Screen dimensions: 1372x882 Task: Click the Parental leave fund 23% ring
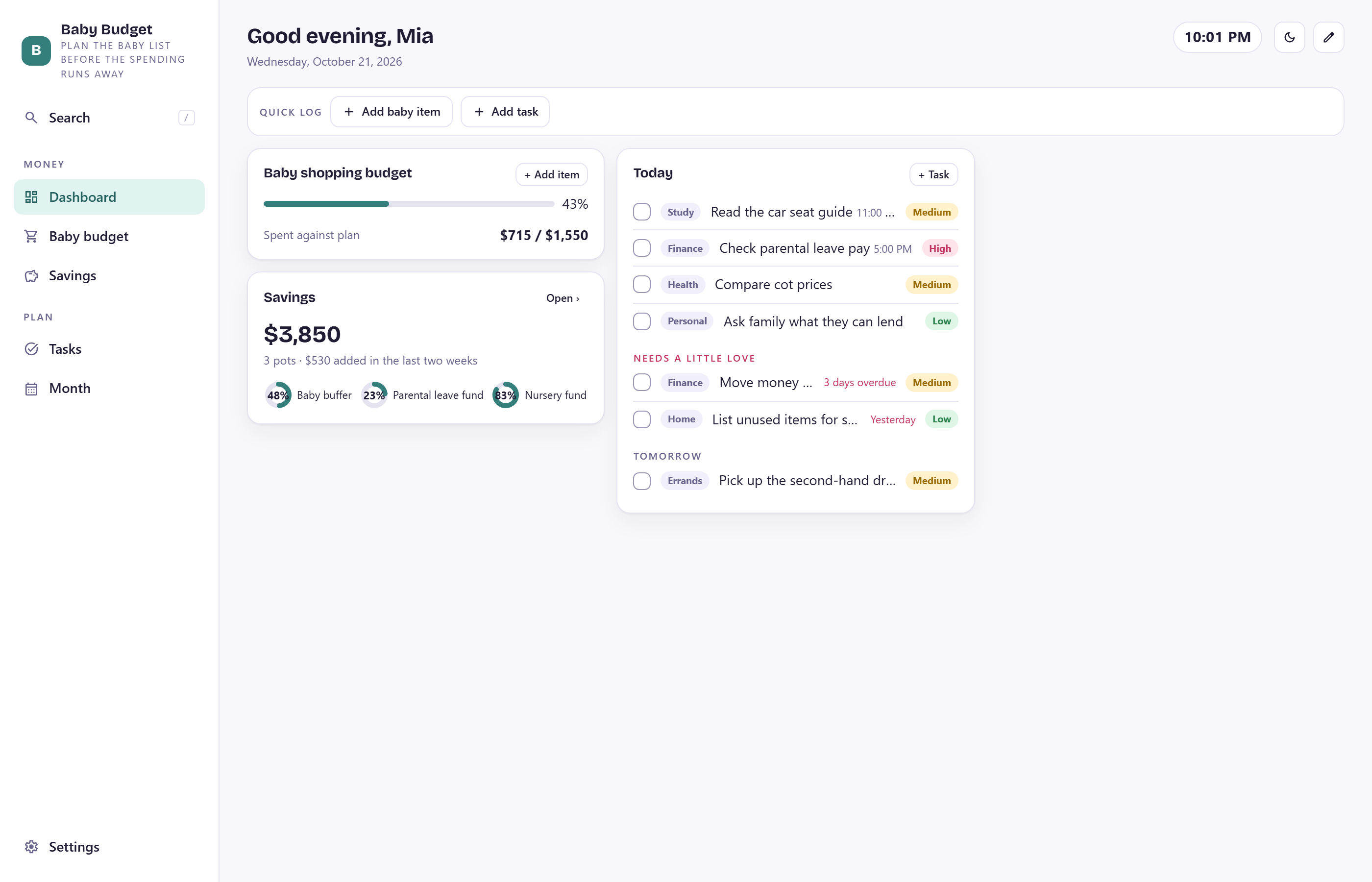click(374, 395)
